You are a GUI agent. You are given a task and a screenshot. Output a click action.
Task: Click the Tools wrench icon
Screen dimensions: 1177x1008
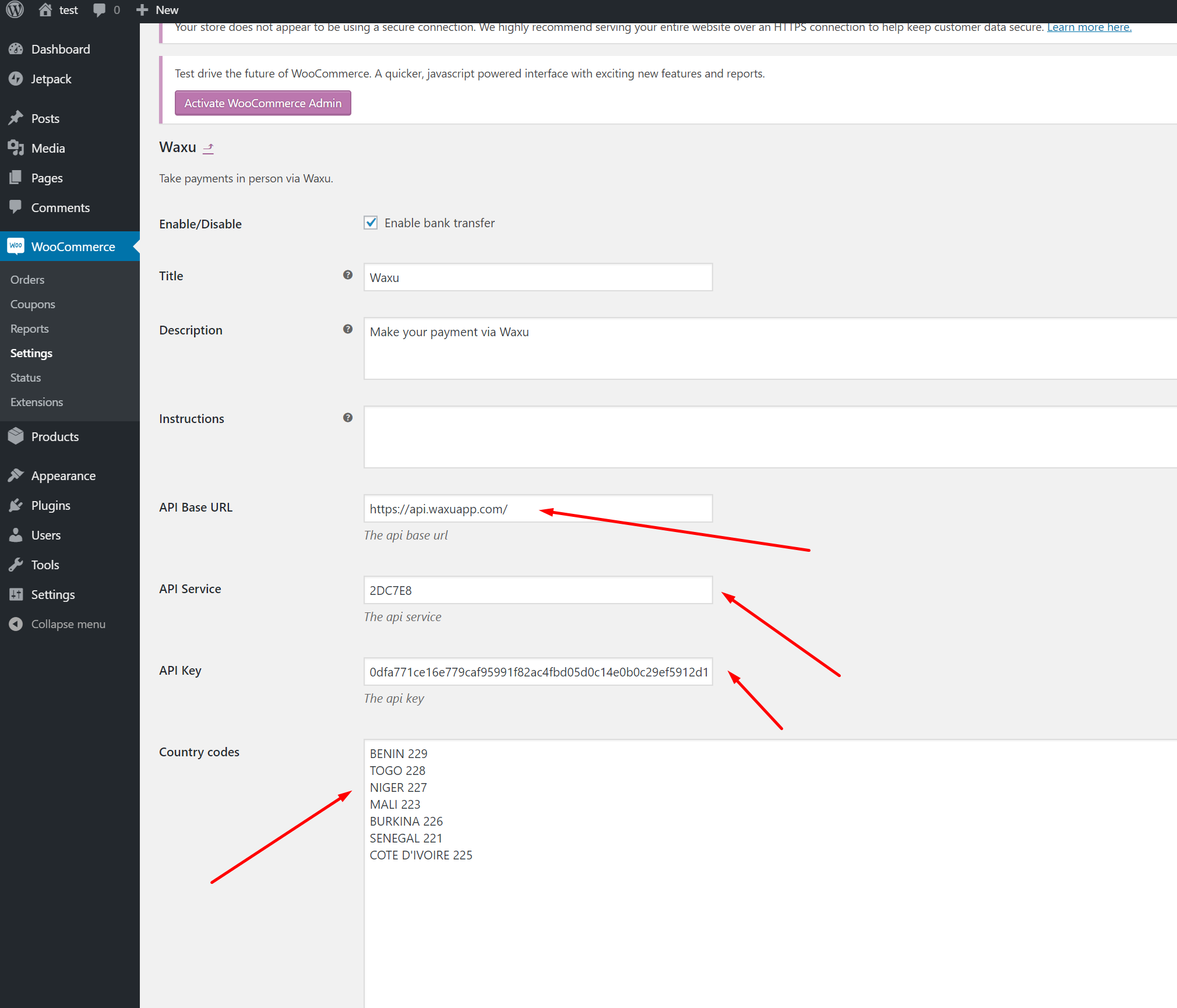[x=16, y=565]
